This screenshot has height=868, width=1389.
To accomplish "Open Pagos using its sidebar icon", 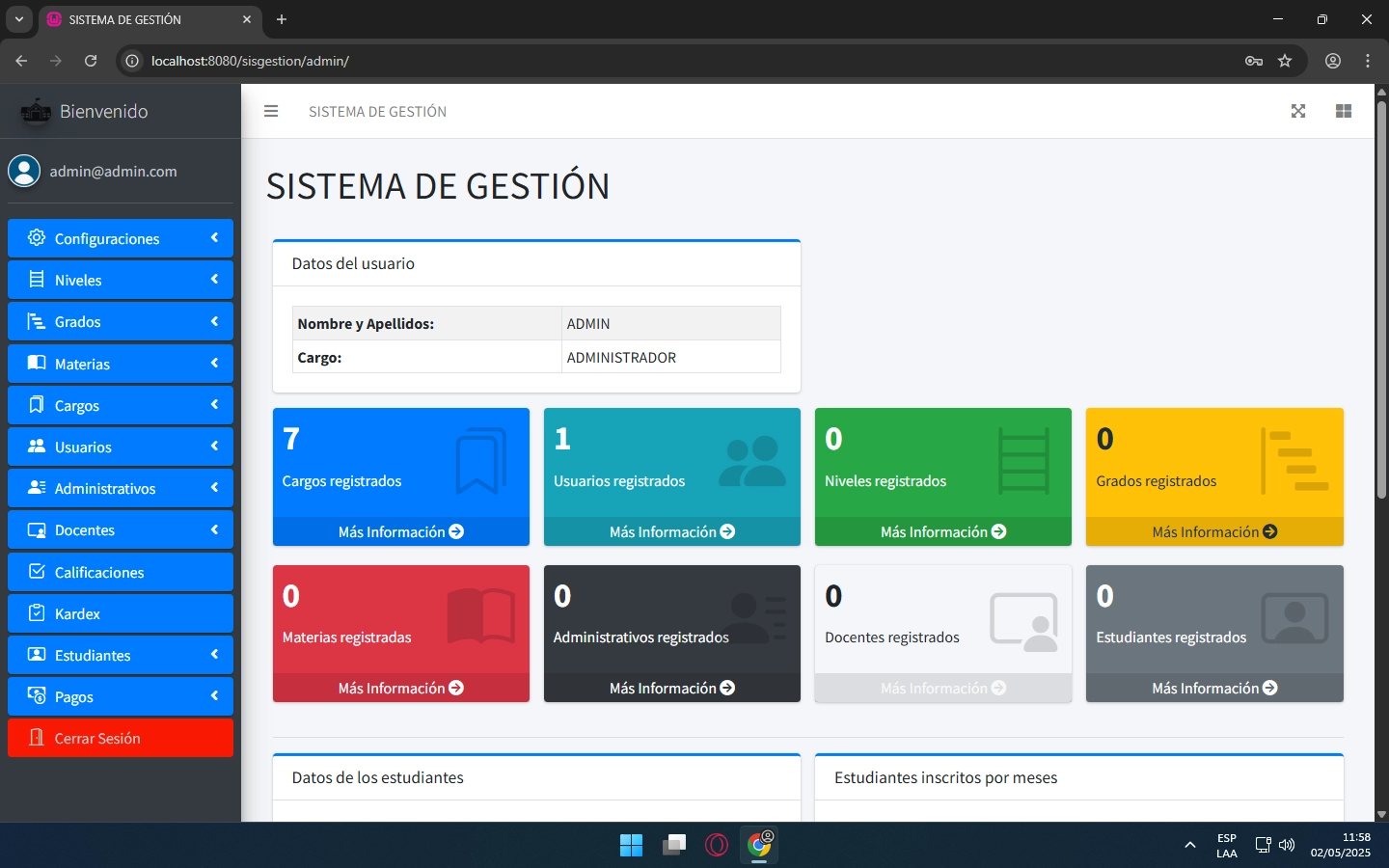I will [x=36, y=696].
